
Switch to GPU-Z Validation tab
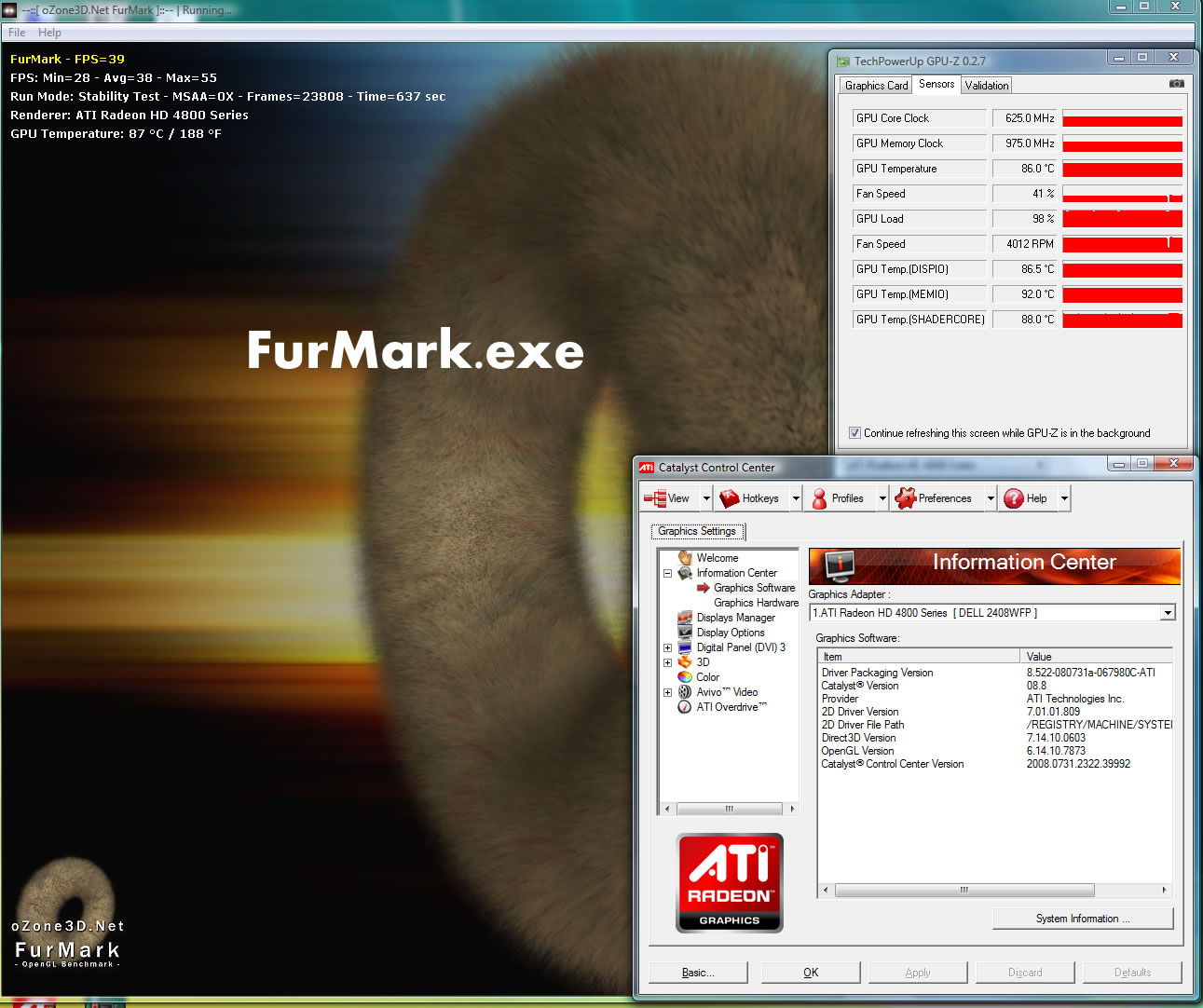tap(987, 86)
